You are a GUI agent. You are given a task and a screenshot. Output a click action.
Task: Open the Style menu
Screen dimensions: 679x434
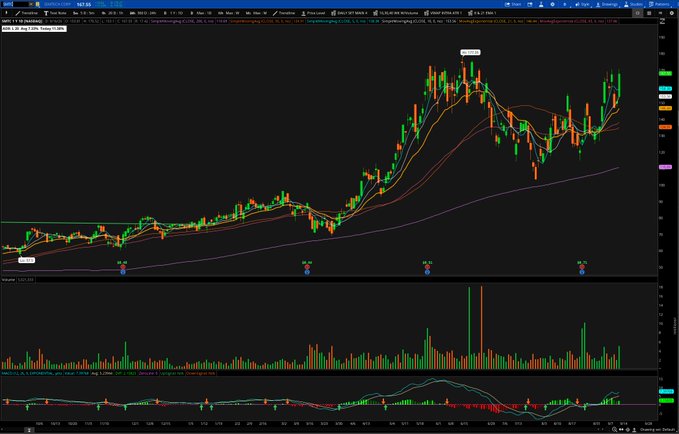coord(582,4)
